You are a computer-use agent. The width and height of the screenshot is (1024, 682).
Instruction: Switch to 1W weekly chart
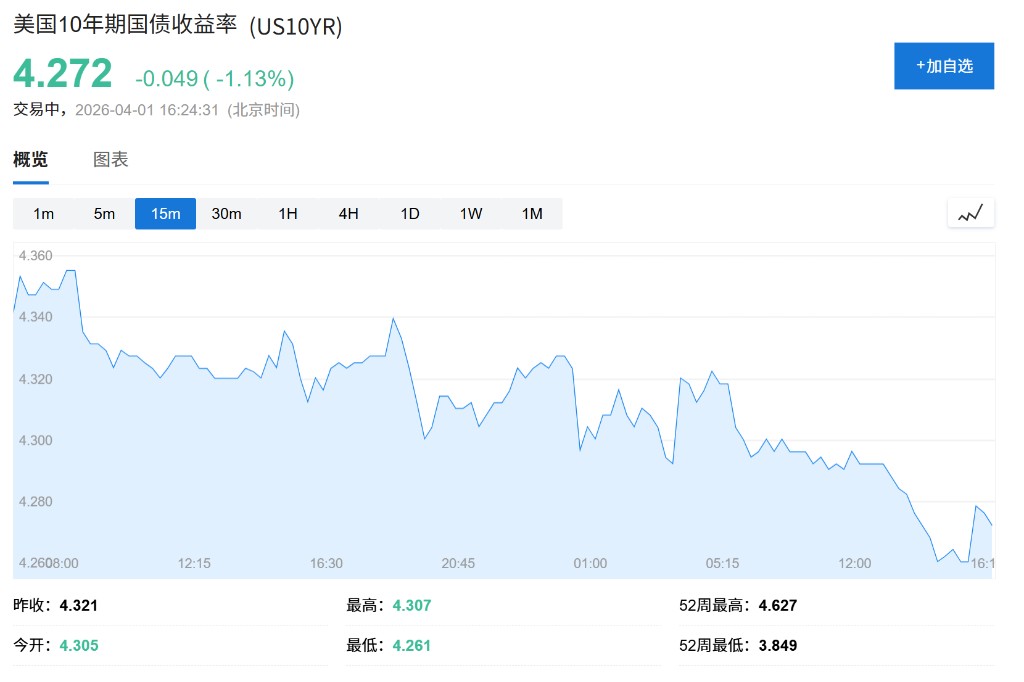[471, 213]
